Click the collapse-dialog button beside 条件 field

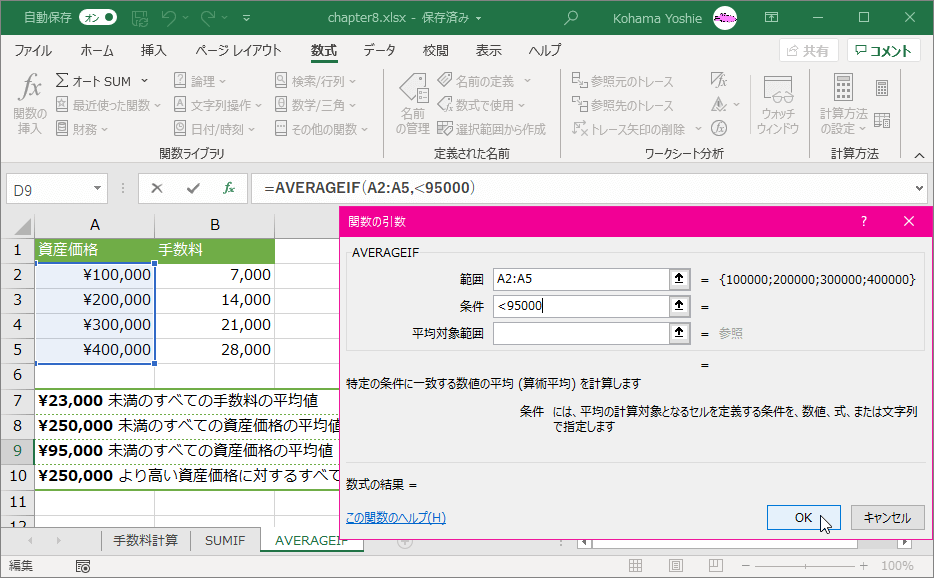coord(679,306)
